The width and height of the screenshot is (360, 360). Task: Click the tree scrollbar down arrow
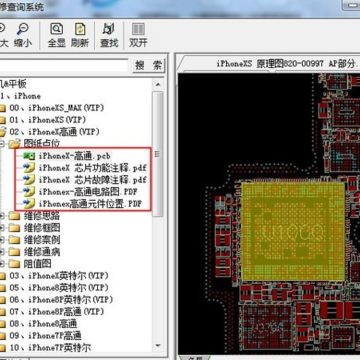[158, 346]
